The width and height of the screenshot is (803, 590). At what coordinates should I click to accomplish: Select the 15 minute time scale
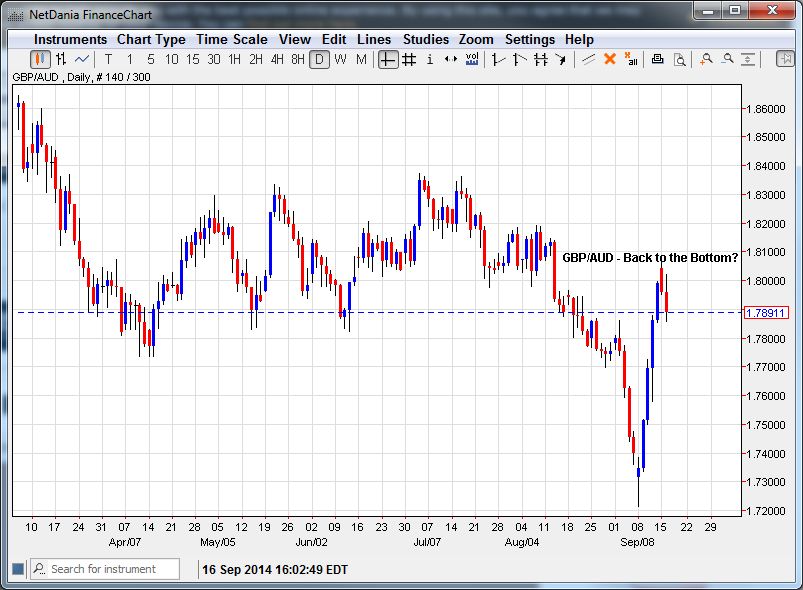click(x=193, y=60)
